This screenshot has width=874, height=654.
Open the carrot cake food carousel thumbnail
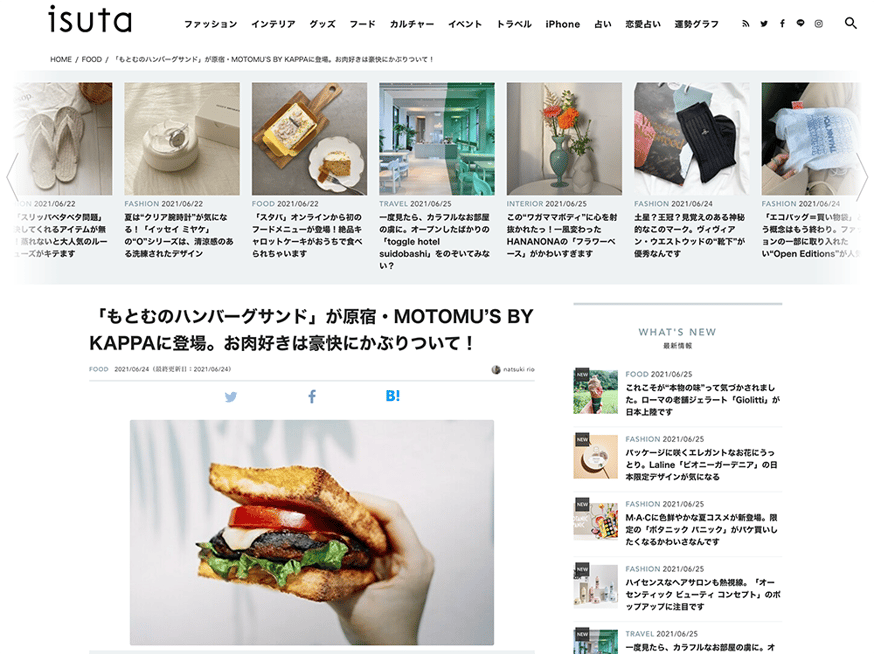[309, 139]
